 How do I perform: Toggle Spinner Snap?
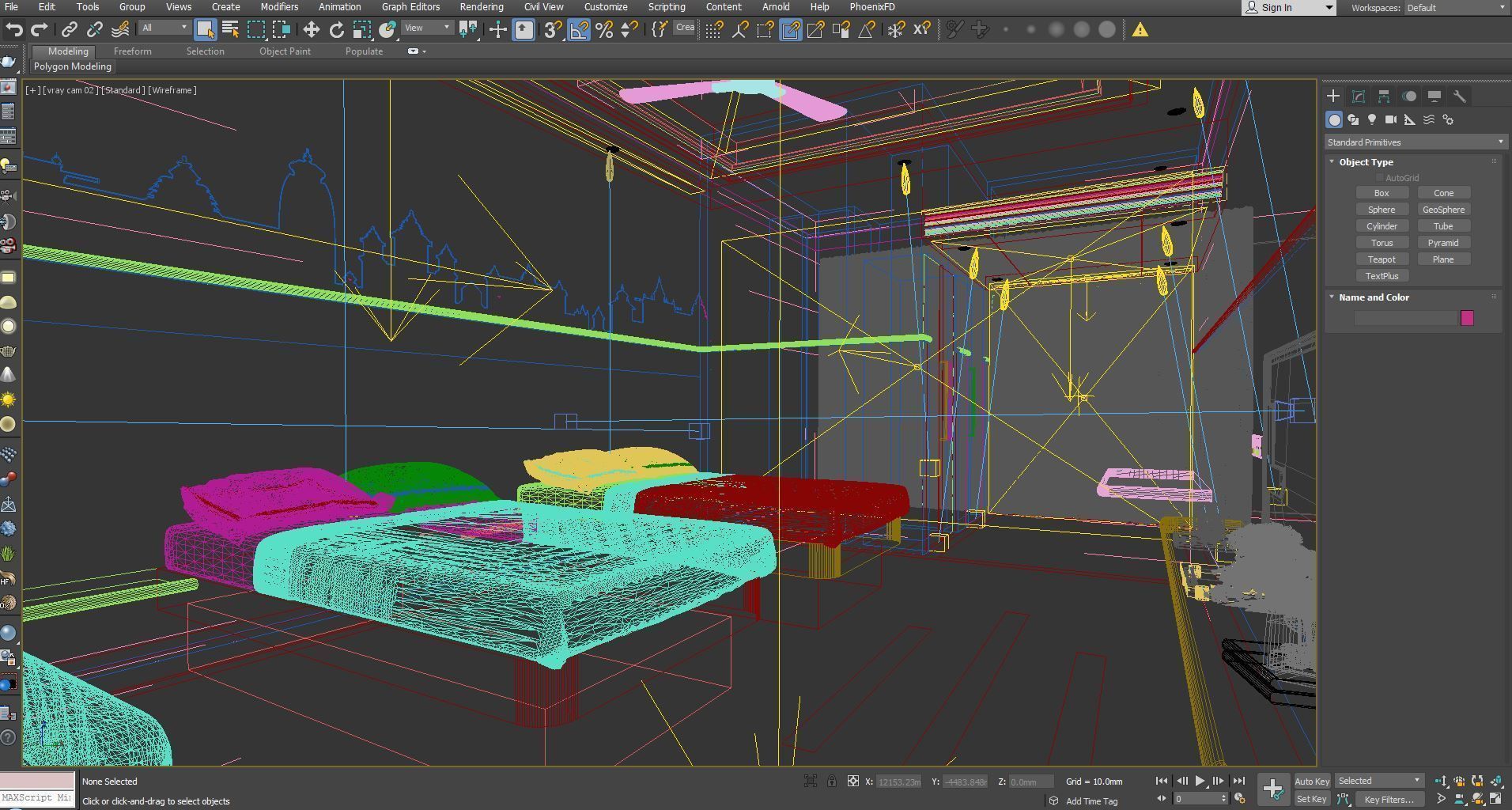coord(629,30)
